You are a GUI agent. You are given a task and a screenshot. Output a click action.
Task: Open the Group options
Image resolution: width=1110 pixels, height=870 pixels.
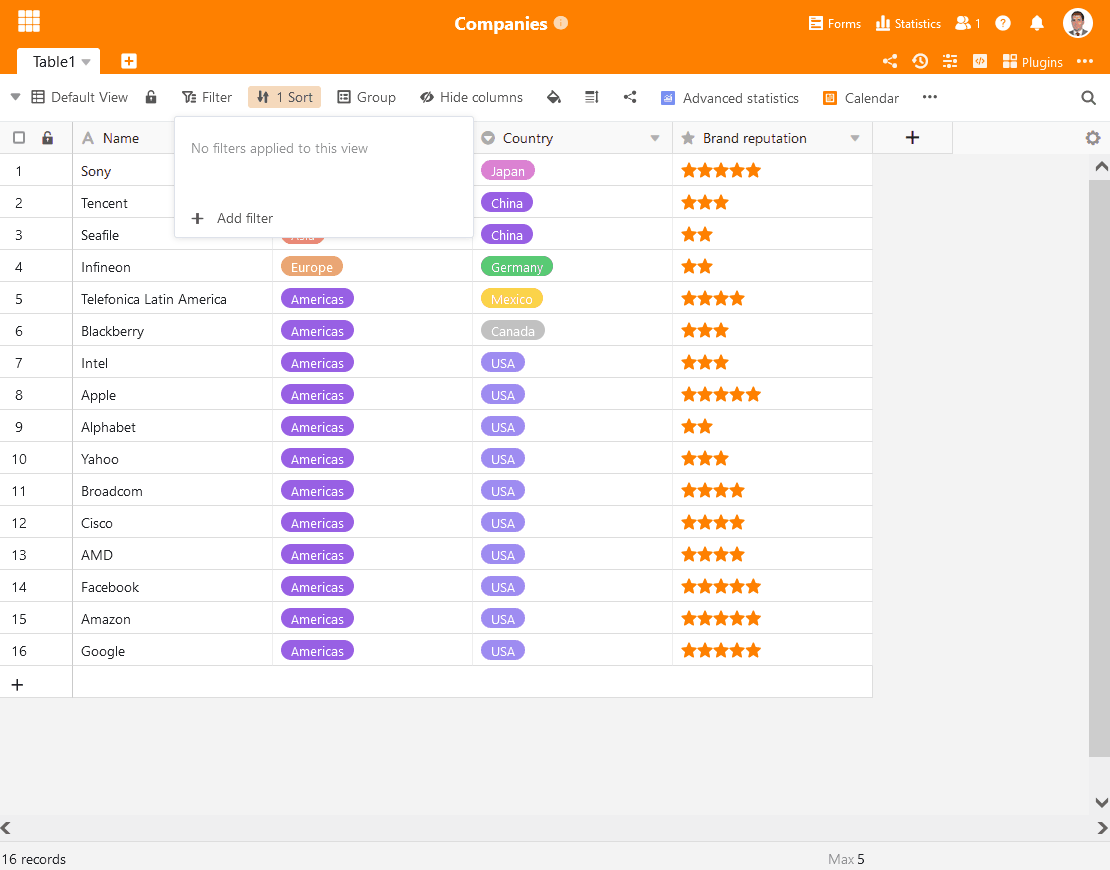(366, 97)
